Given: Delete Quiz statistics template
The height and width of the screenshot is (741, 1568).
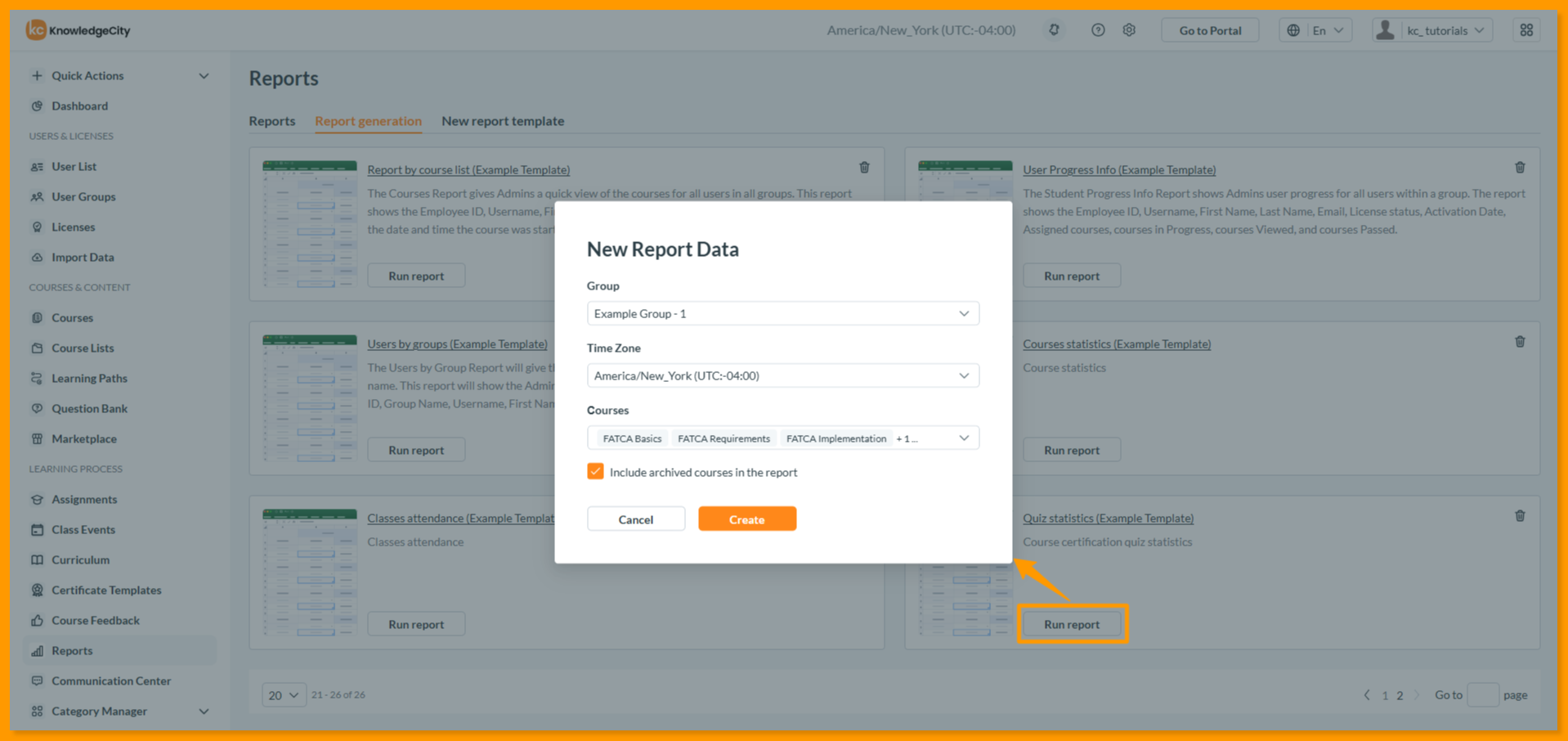Looking at the screenshot, I should pos(1520,516).
